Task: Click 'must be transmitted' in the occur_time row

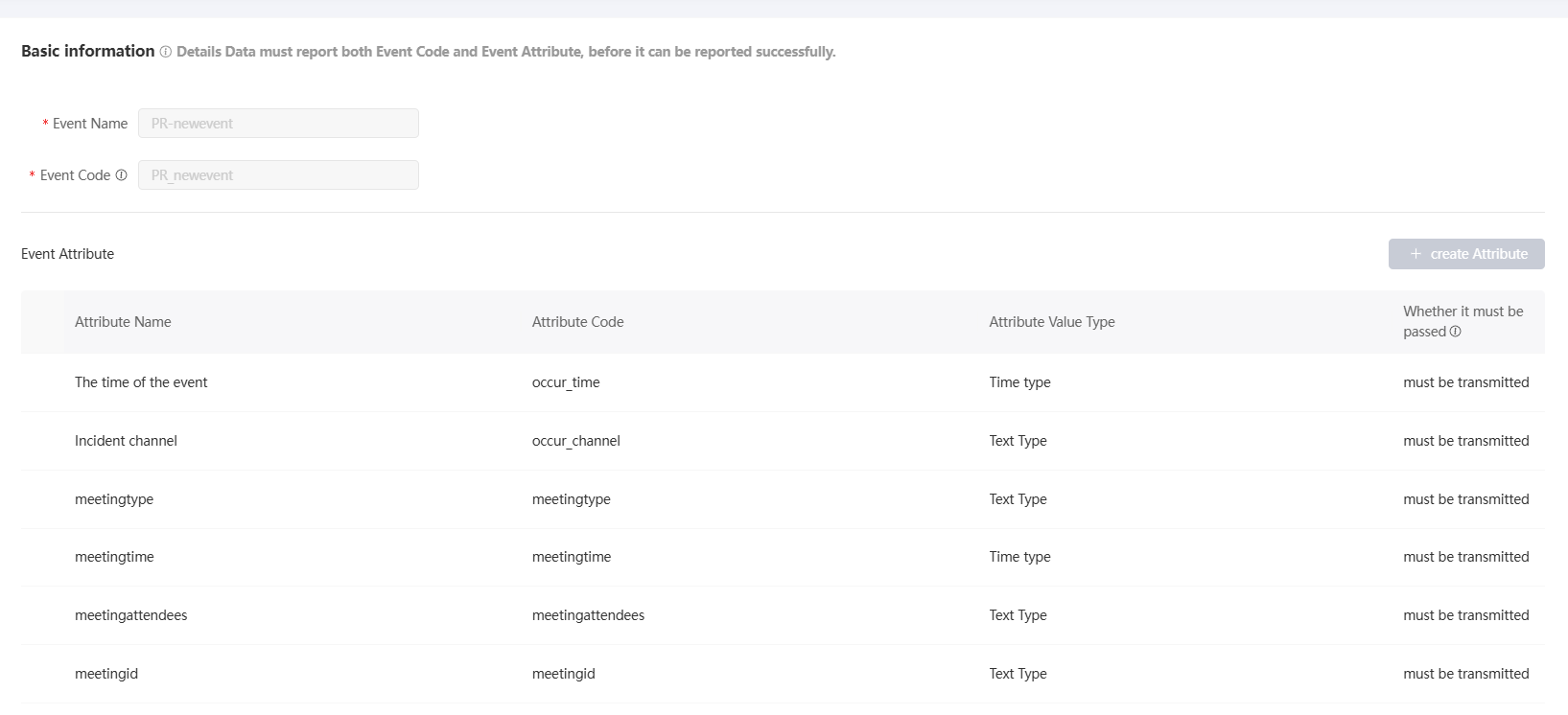Action: click(x=1465, y=382)
